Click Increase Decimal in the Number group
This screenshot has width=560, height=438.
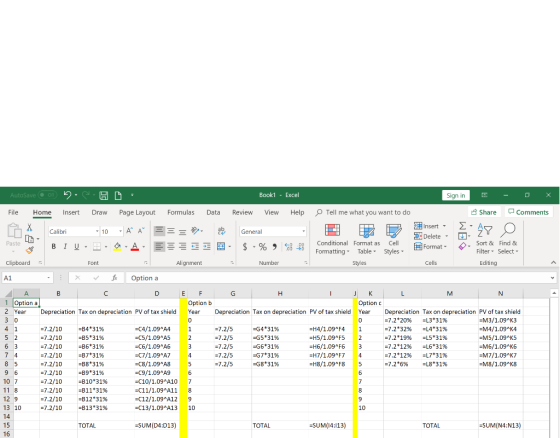[x=289, y=247]
